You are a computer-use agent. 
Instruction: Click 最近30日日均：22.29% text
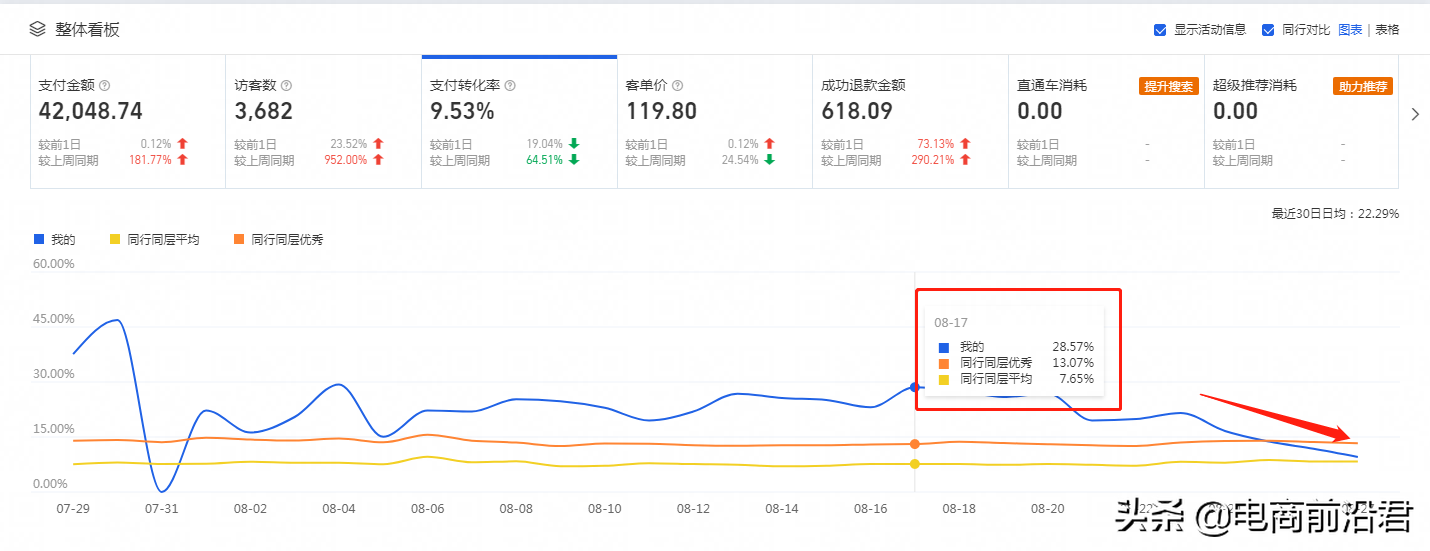pyautogui.click(x=1335, y=213)
